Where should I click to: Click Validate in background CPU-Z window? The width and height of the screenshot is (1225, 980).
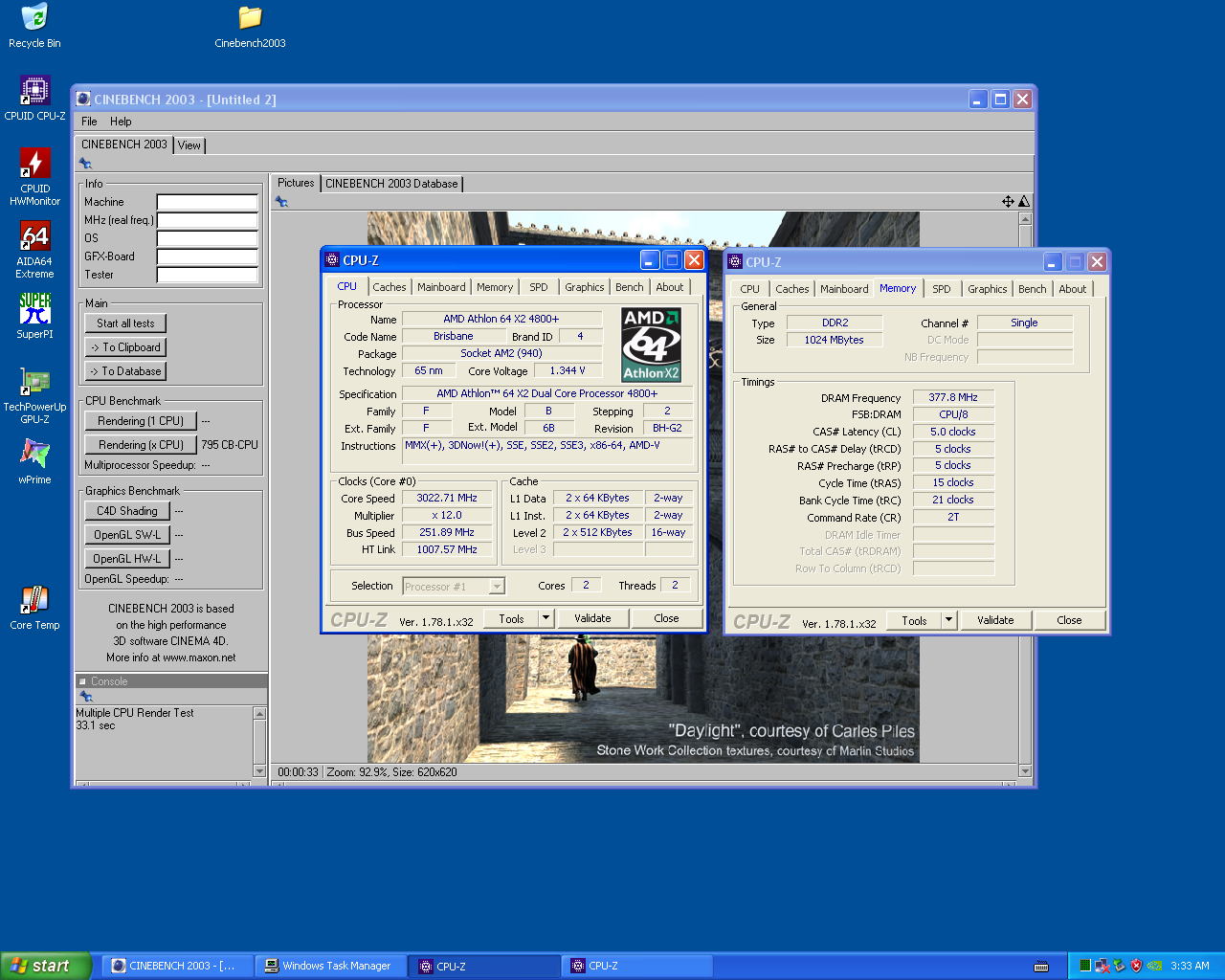coord(995,620)
